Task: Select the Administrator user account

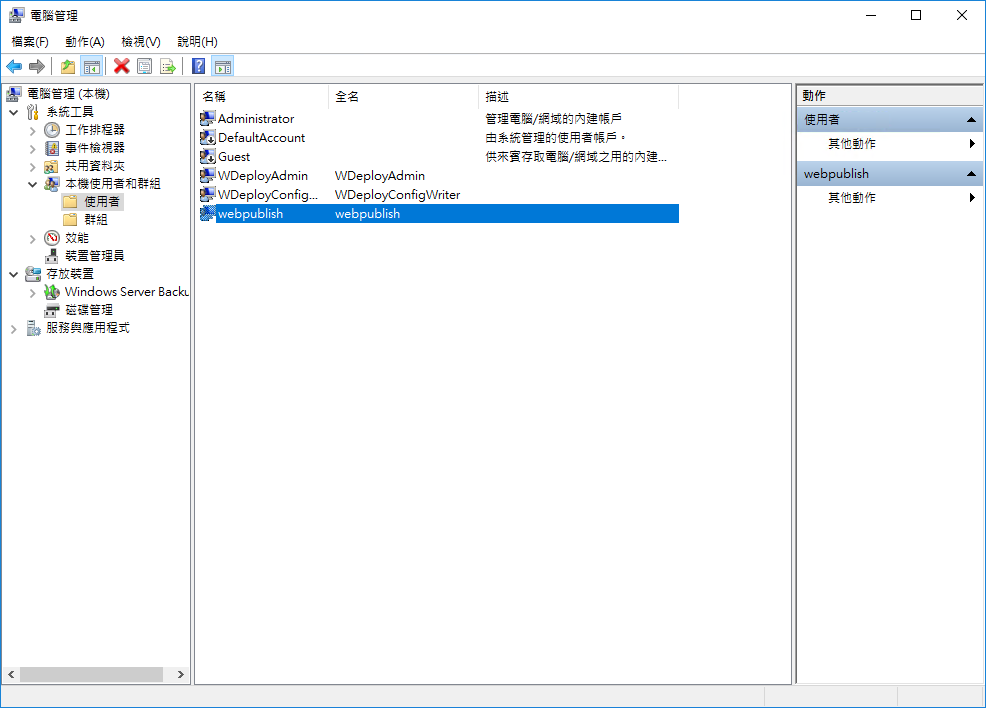Action: [x=256, y=119]
